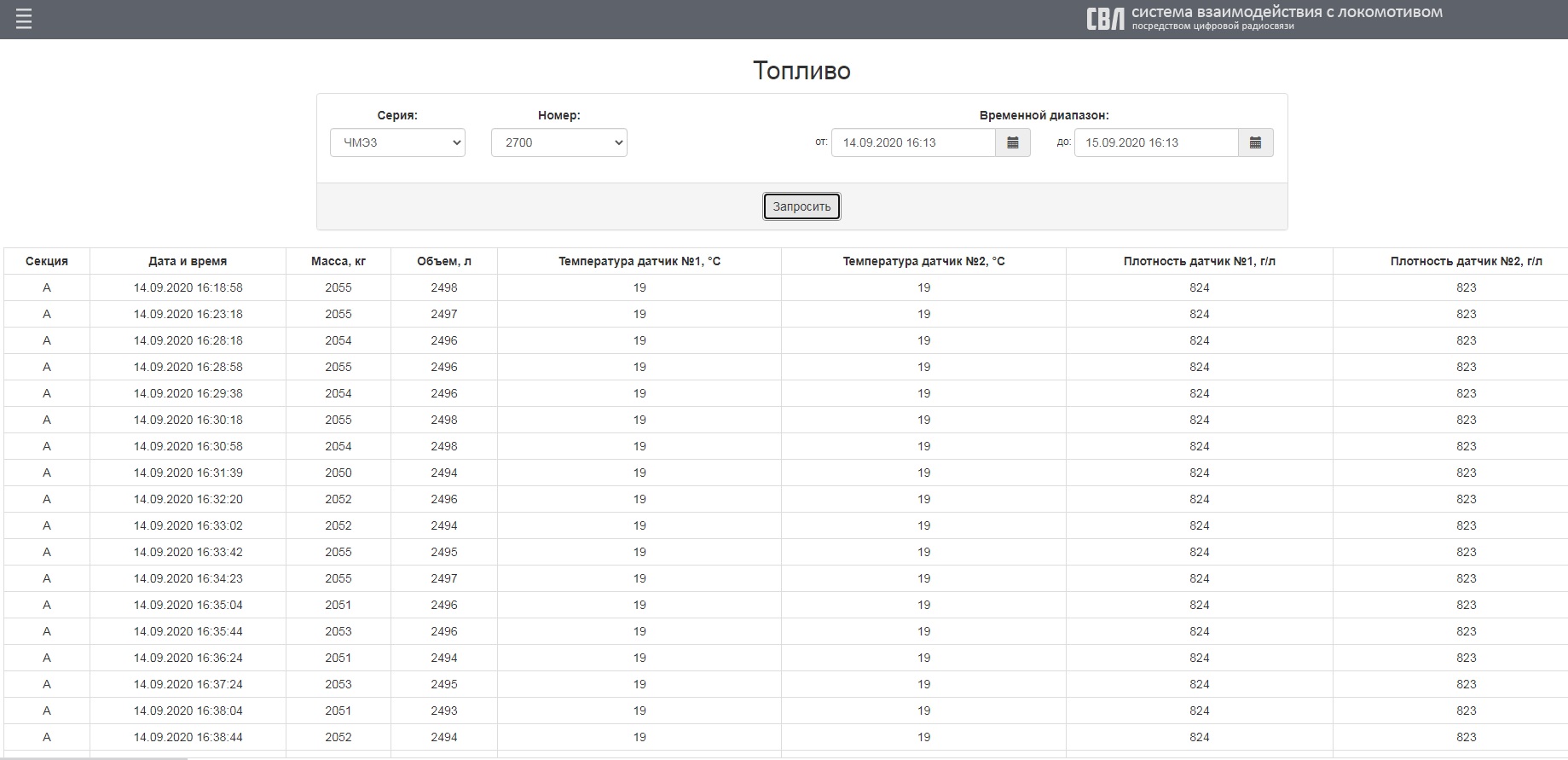This screenshot has height=760, width=1568.
Task: Expand the Серия dropdown
Action: [397, 142]
